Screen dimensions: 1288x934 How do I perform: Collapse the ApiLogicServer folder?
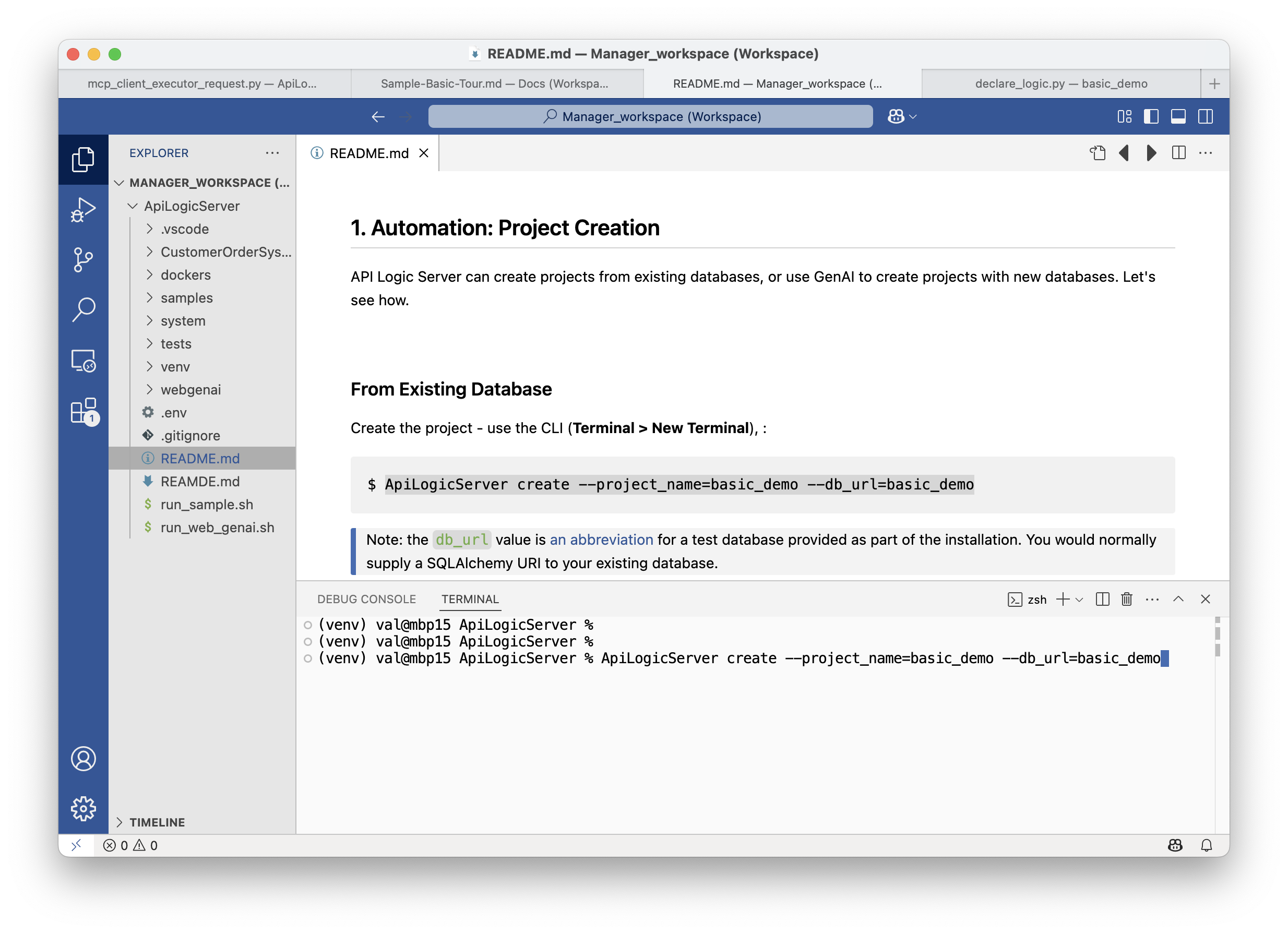(202, 206)
